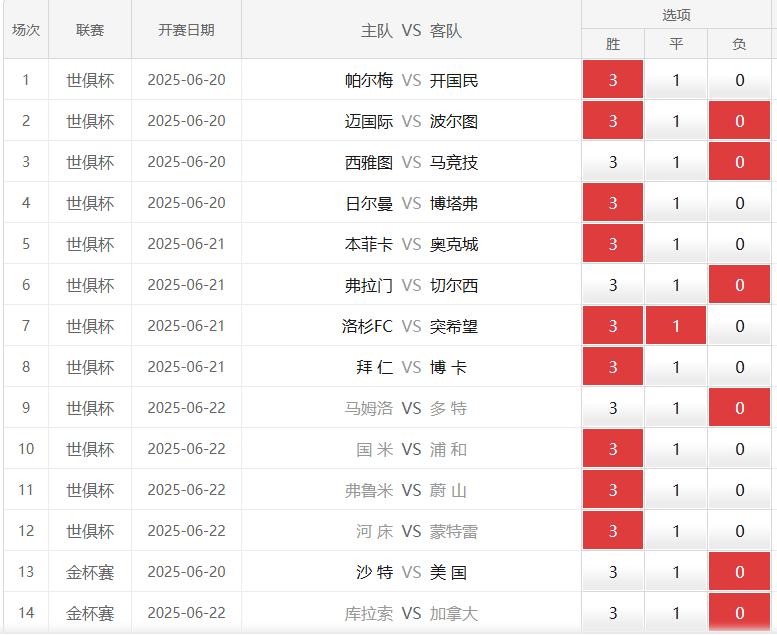This screenshot has height=635, width=777.
Task: Click match number 12 cell
Action: [x=26, y=531]
